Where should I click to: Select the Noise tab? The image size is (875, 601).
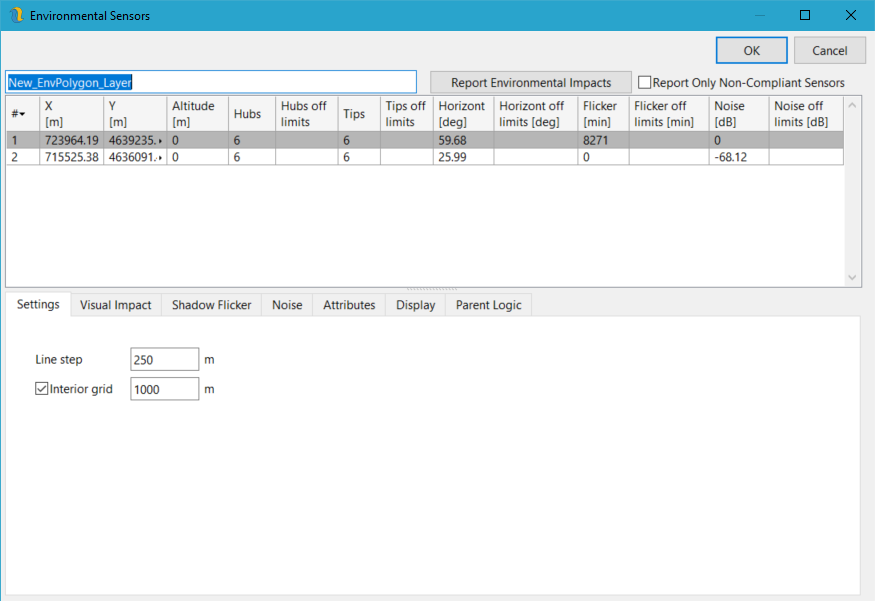[287, 305]
